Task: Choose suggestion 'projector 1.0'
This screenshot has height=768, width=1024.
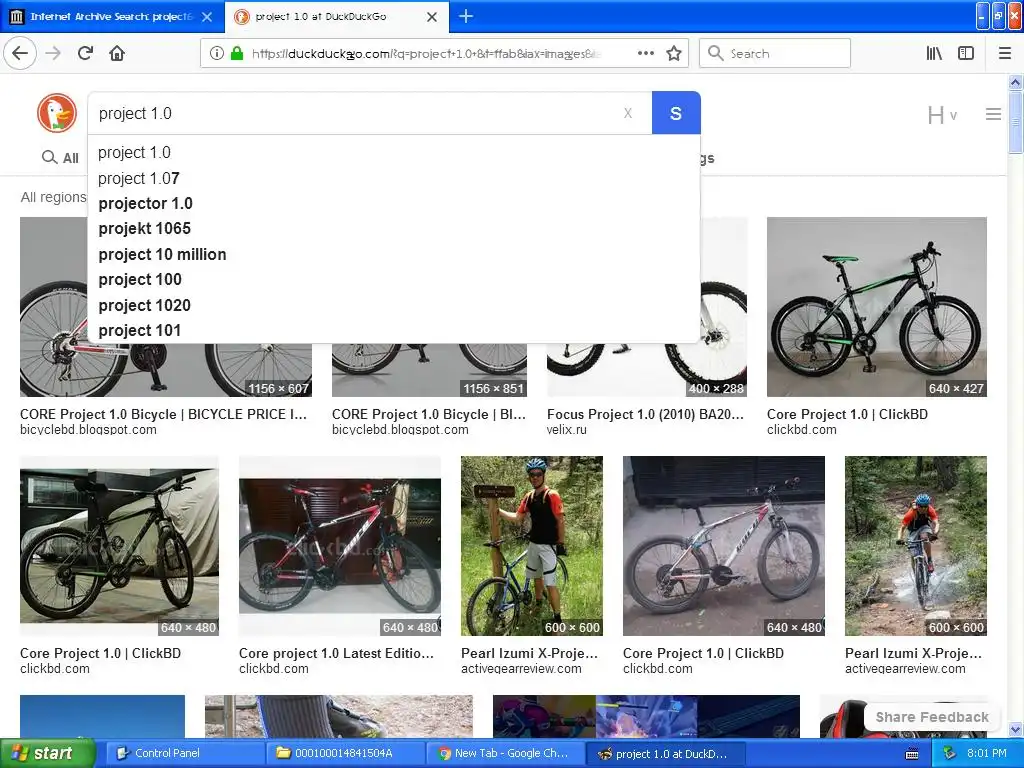Action: coord(393,203)
